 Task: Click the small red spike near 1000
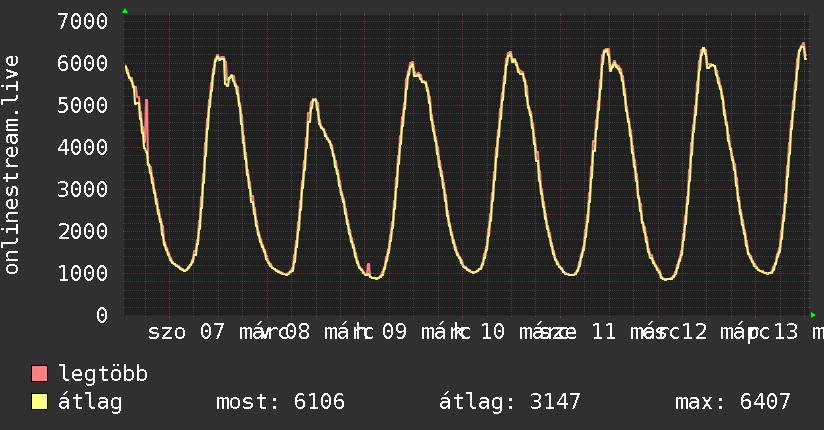[x=368, y=268]
